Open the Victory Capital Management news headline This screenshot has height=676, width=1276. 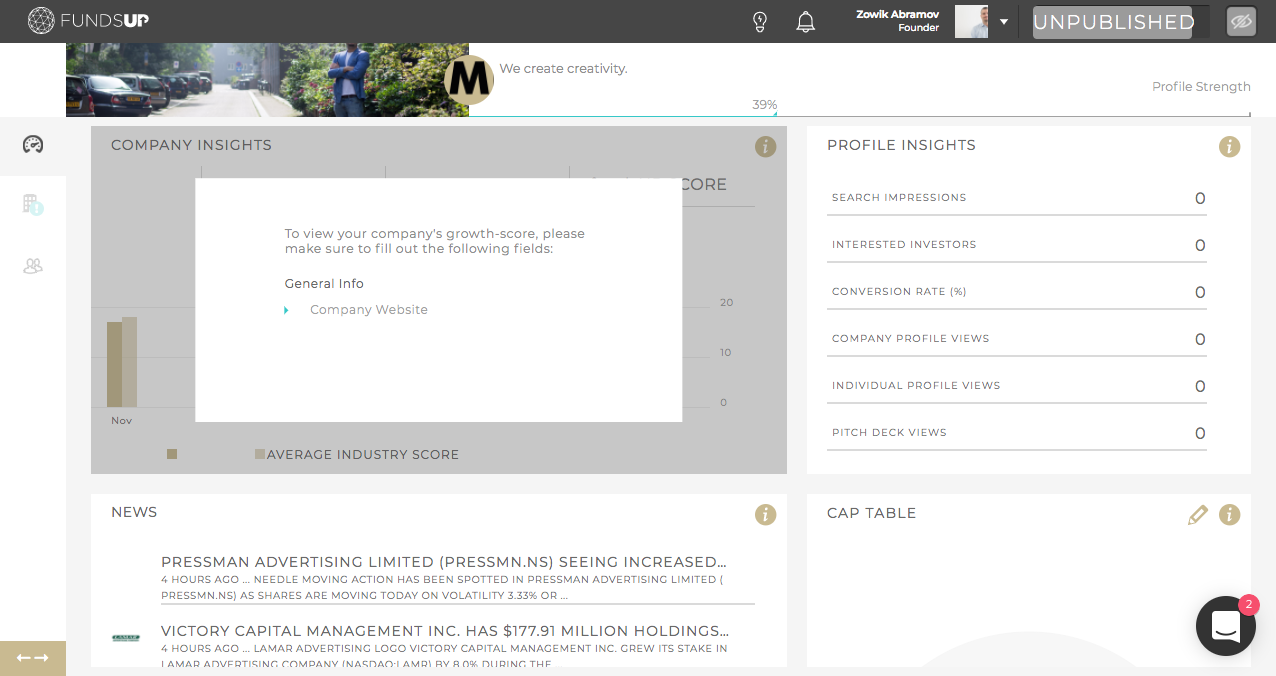pyautogui.click(x=445, y=631)
